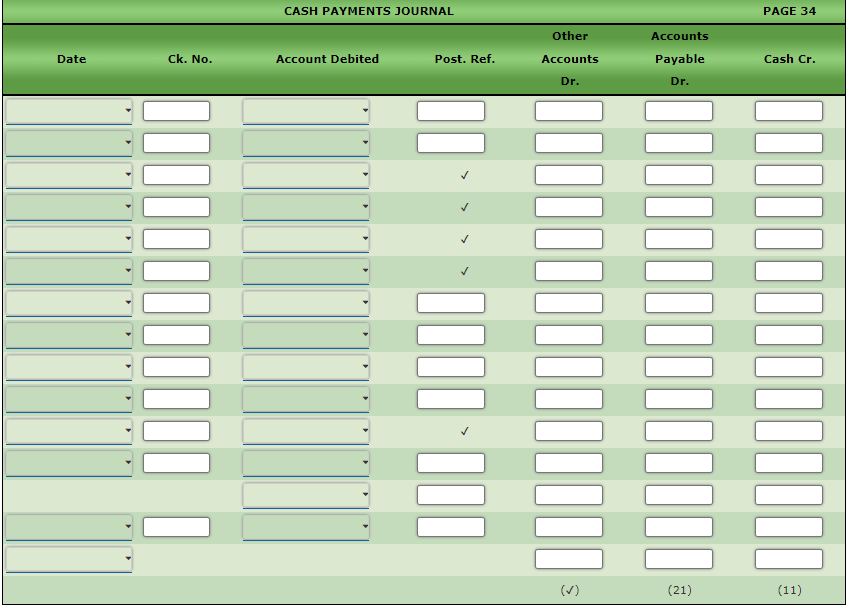The height and width of the screenshot is (607, 848).
Task: Click seventh row's Other Accounts Dr. field
Action: coord(568,303)
